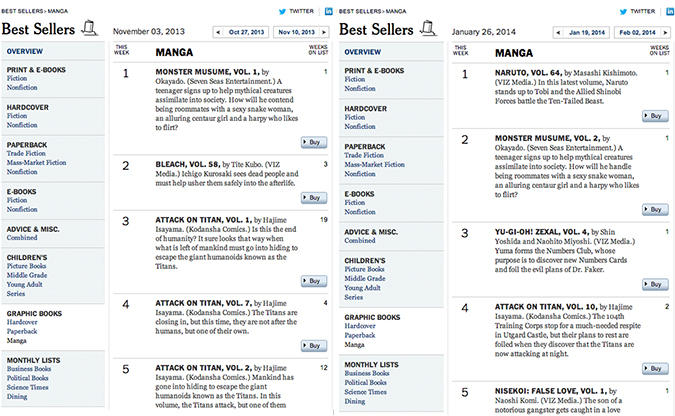The width and height of the screenshot is (675, 416).
Task: Open Young Adult under Children's on the right
Action: coord(362,288)
